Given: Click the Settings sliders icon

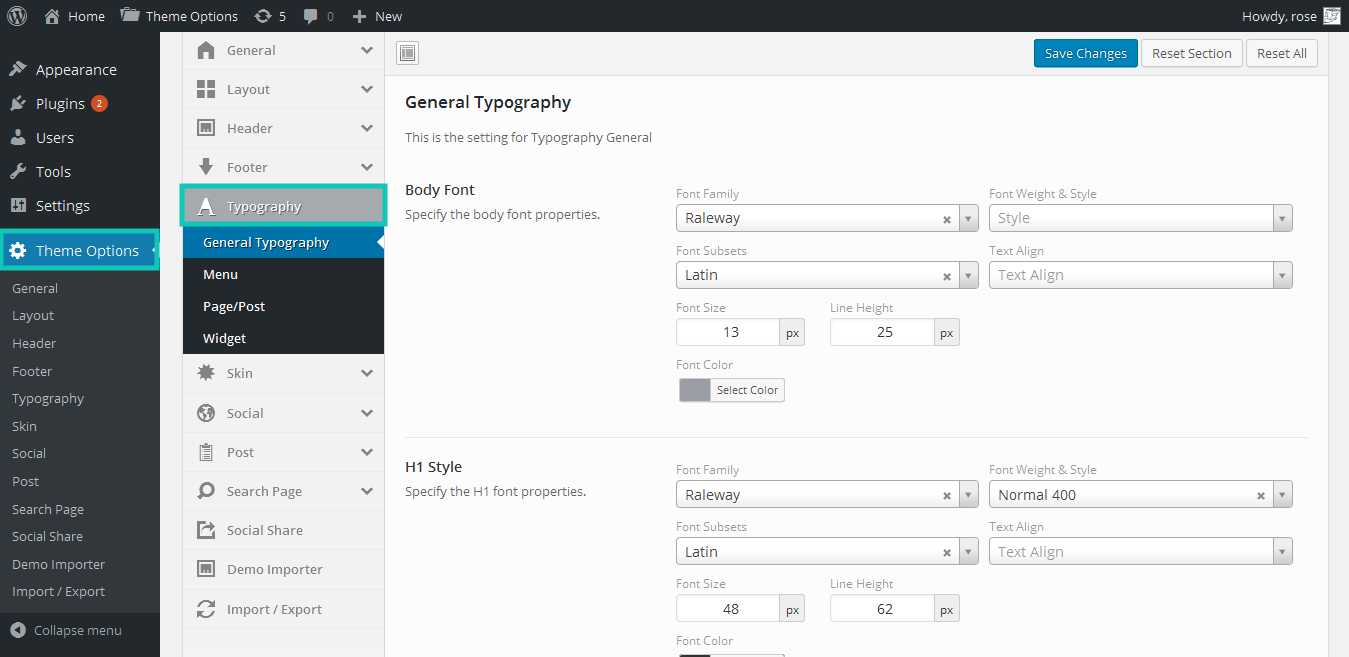Looking at the screenshot, I should 18,205.
